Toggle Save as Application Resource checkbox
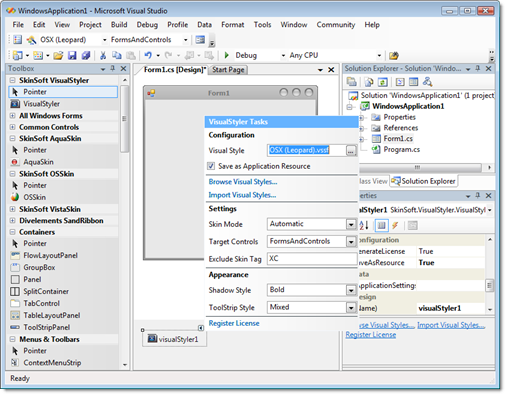 click(211, 166)
